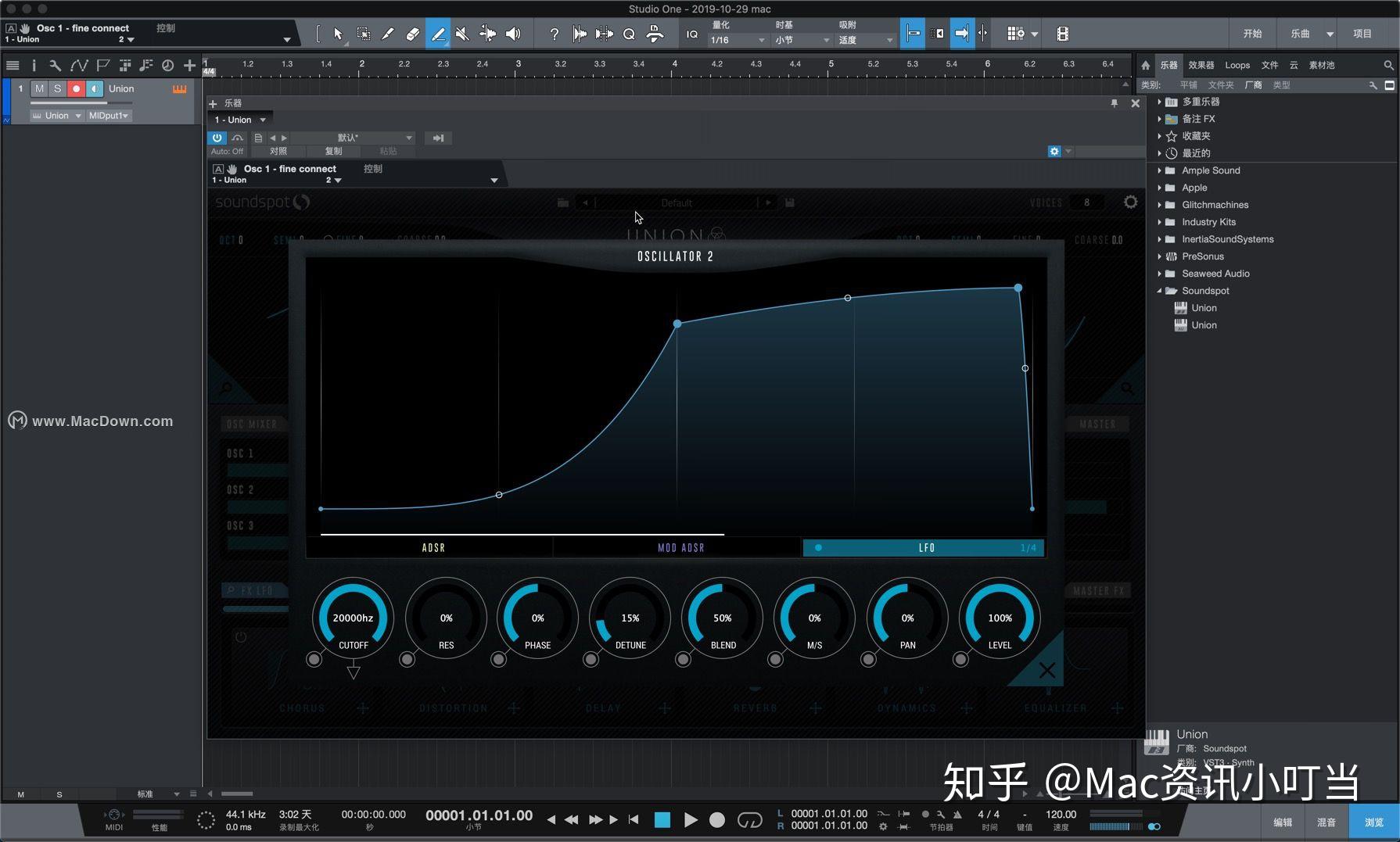
Task: Turn the CUTOFF knob control
Action: coord(352,618)
